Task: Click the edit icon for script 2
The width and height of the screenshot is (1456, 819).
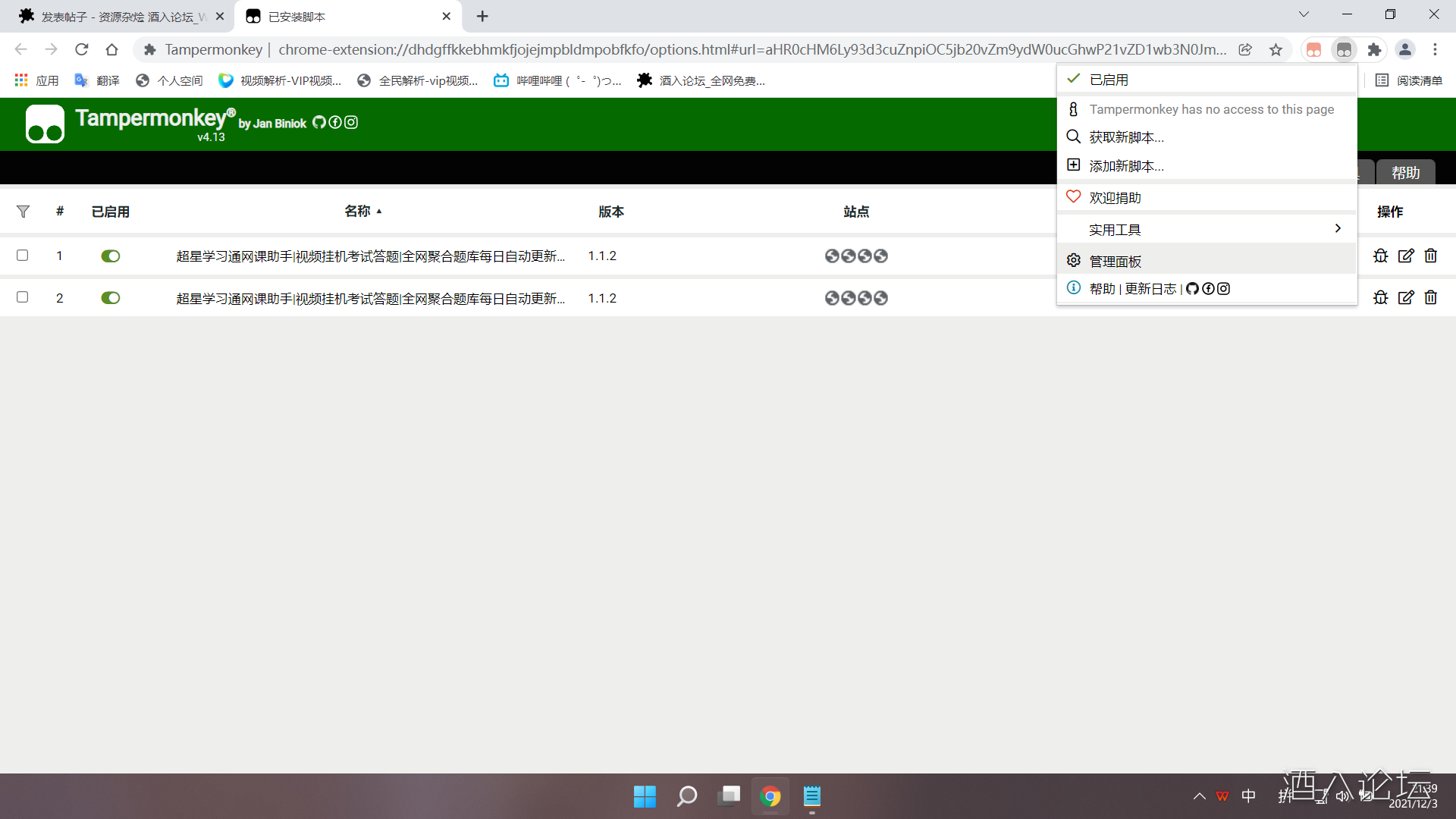Action: coord(1406,297)
